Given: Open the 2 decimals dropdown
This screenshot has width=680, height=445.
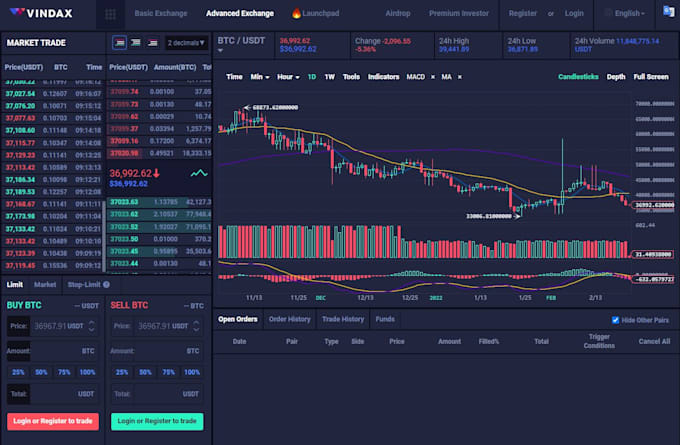Looking at the screenshot, I should tap(186, 43).
